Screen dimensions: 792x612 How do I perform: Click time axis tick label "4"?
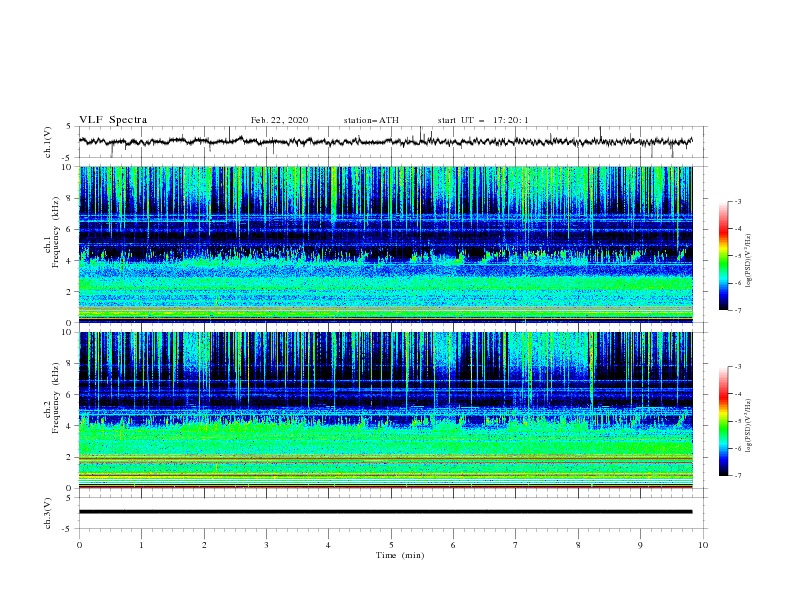tap(328, 545)
